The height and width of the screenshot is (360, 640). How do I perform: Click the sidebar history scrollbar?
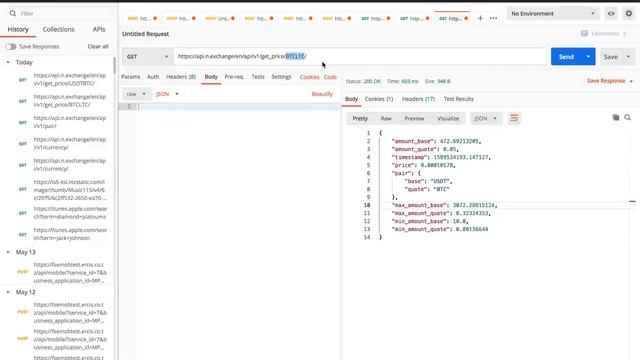click(115, 65)
